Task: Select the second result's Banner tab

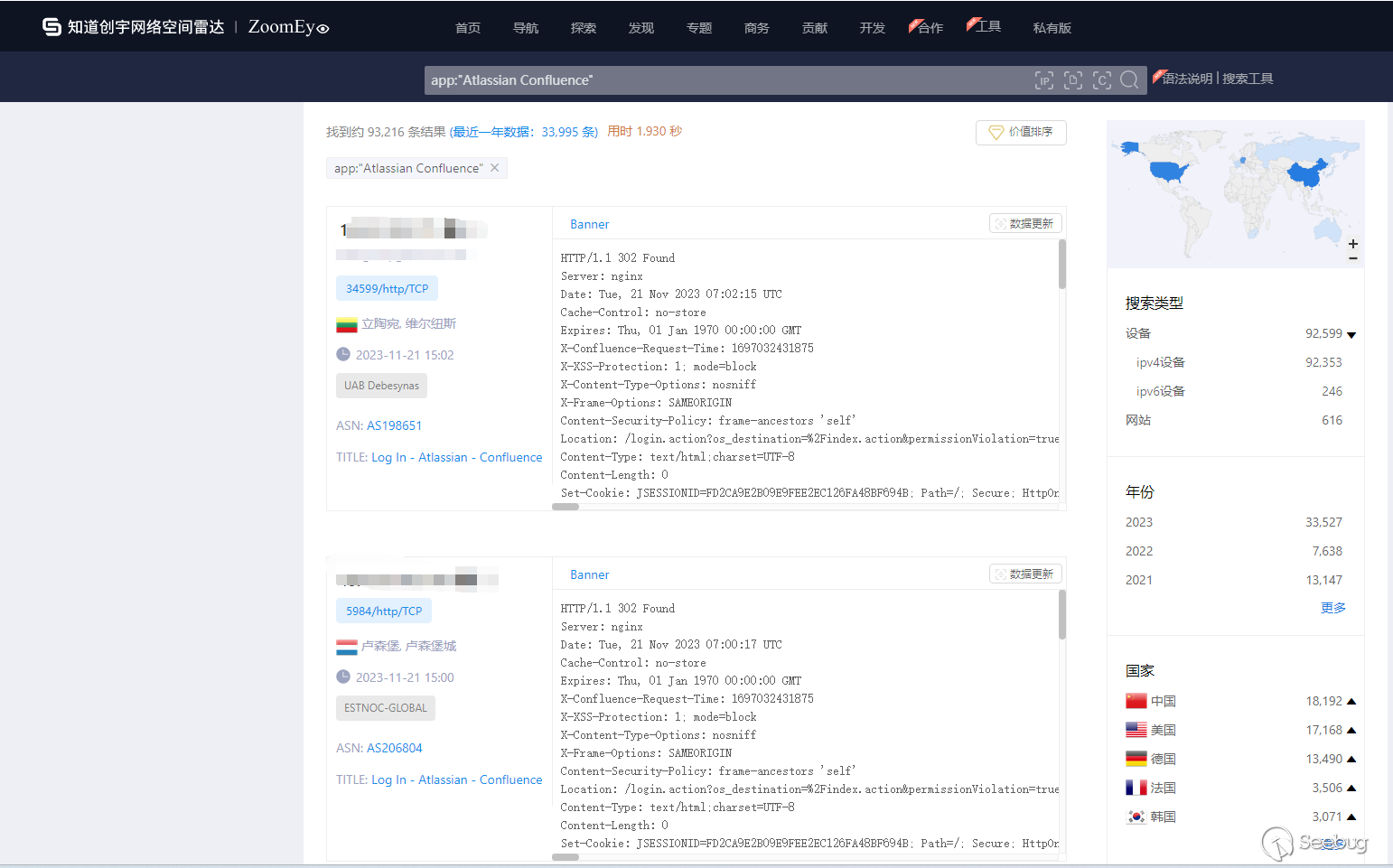Action: point(590,574)
